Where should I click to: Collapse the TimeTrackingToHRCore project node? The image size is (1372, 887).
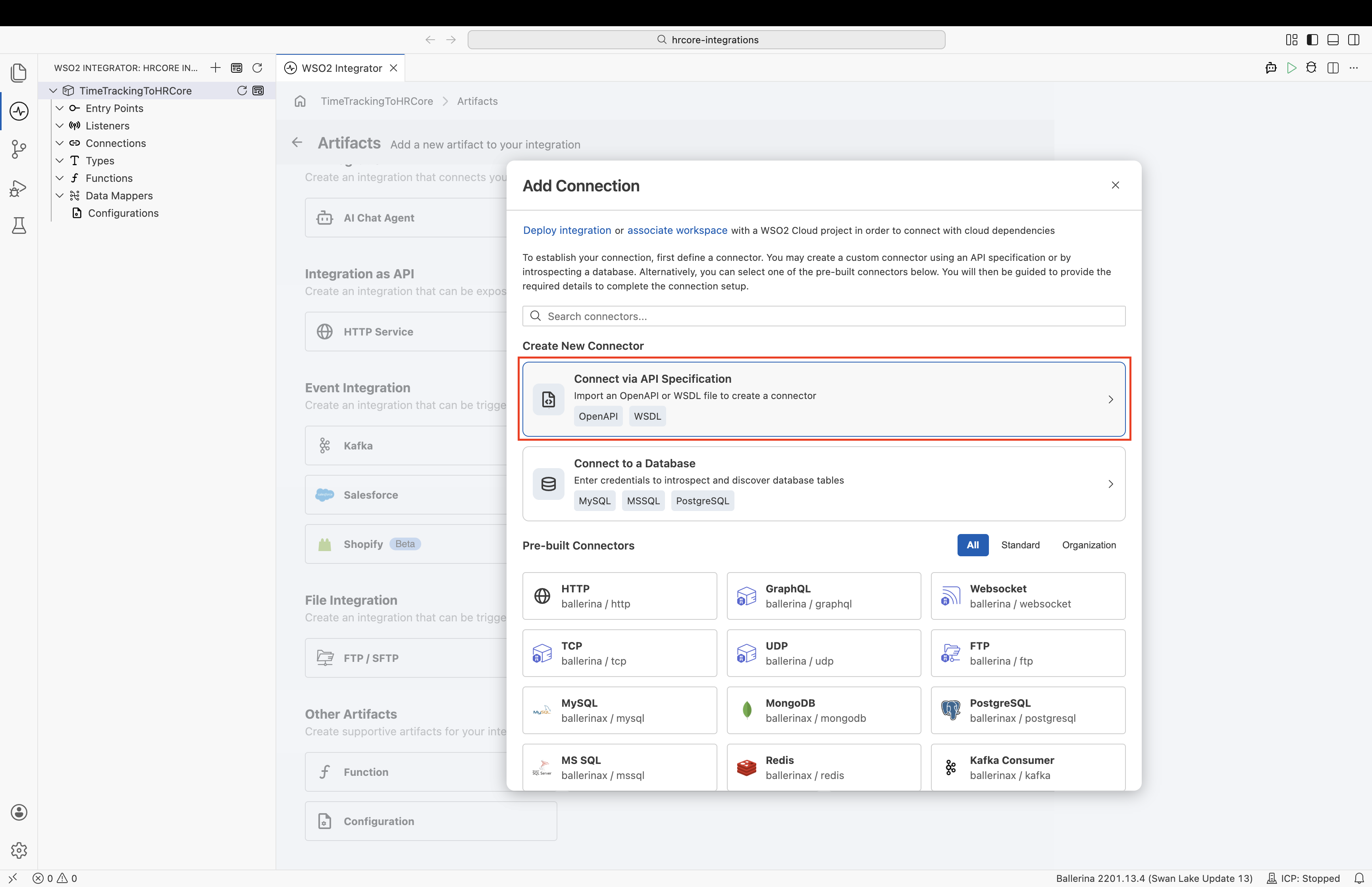(53, 91)
